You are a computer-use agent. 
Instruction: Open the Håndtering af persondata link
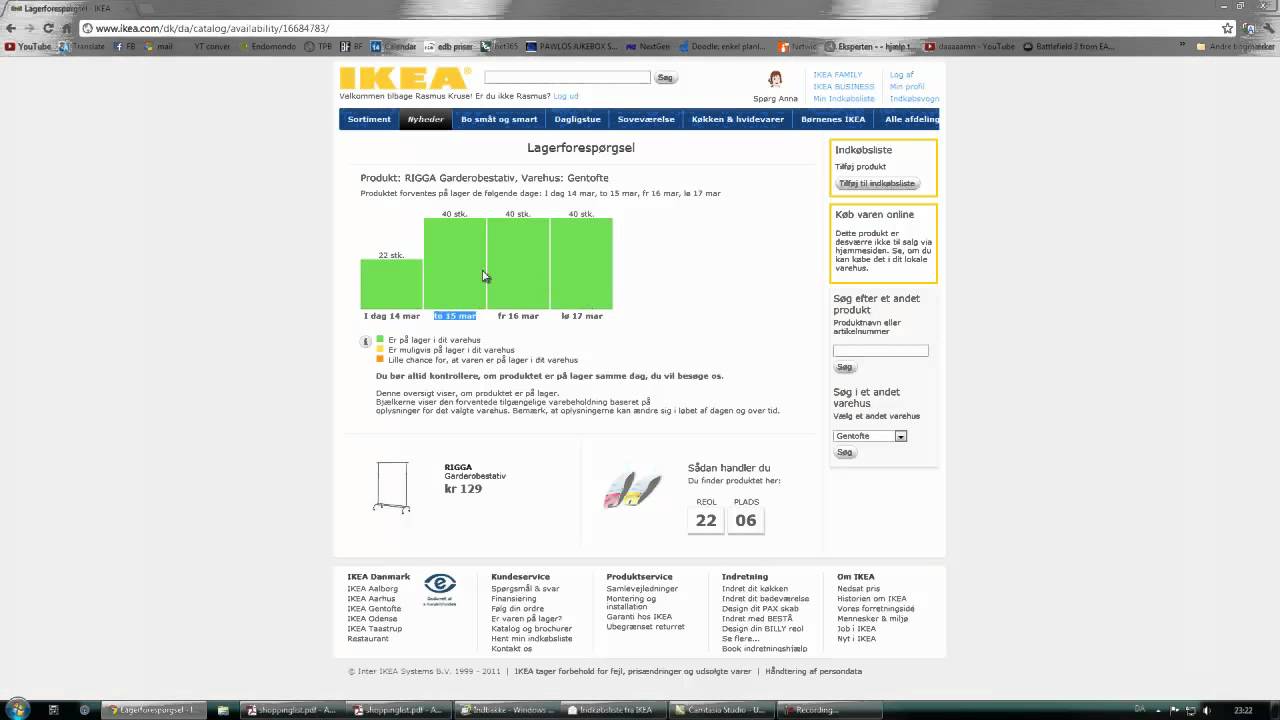click(x=813, y=671)
